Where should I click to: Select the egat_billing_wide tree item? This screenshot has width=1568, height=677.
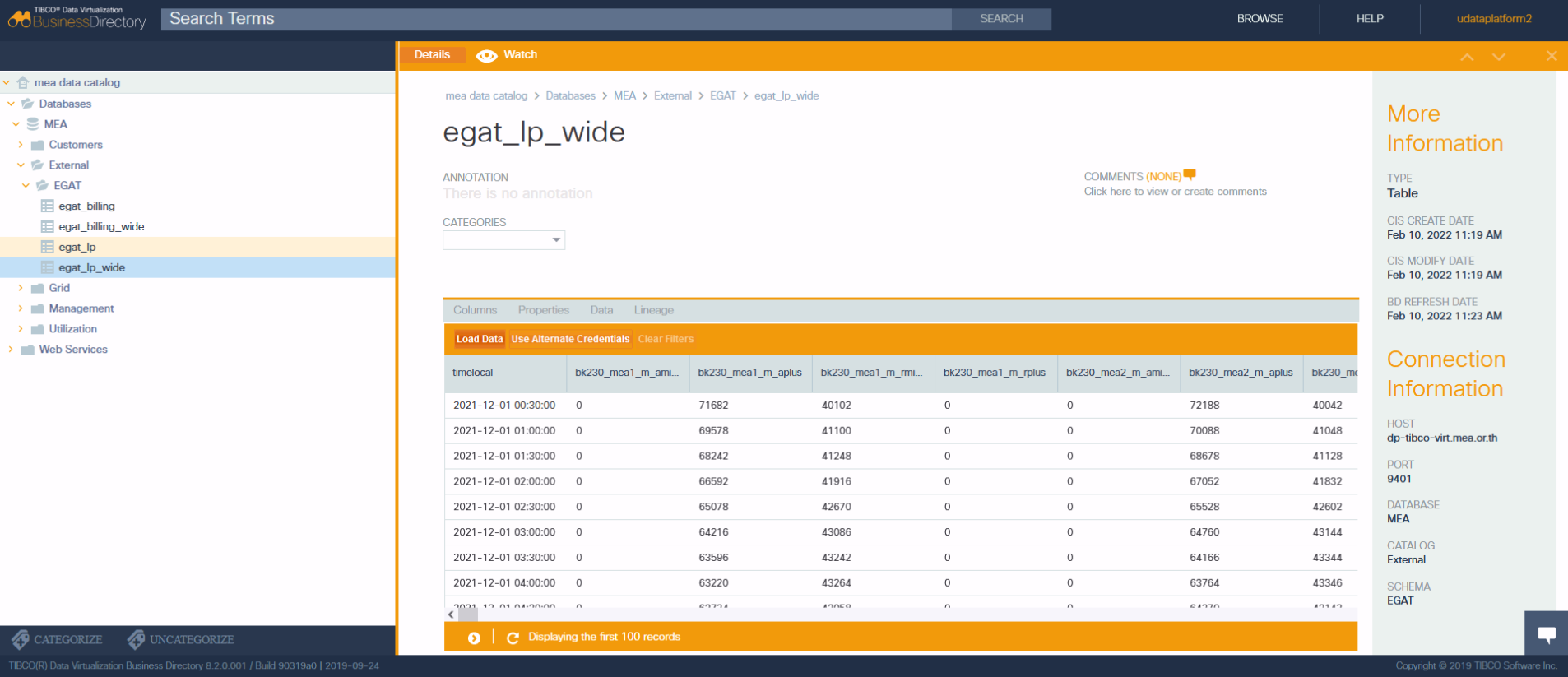(101, 226)
